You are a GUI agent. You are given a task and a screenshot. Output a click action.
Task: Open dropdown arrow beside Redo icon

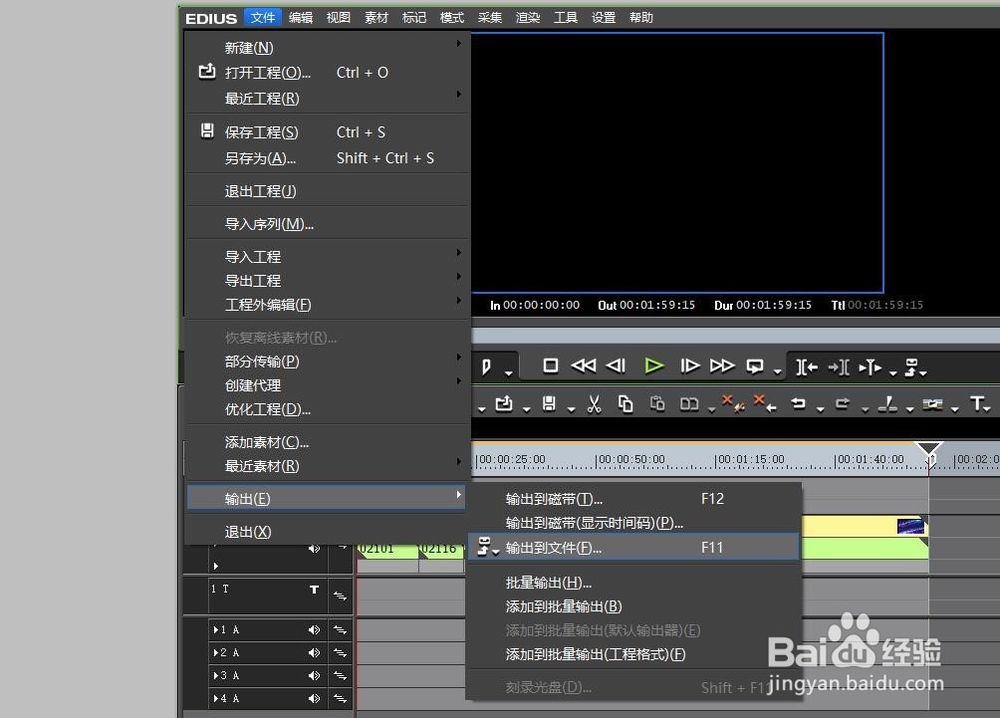(x=865, y=409)
